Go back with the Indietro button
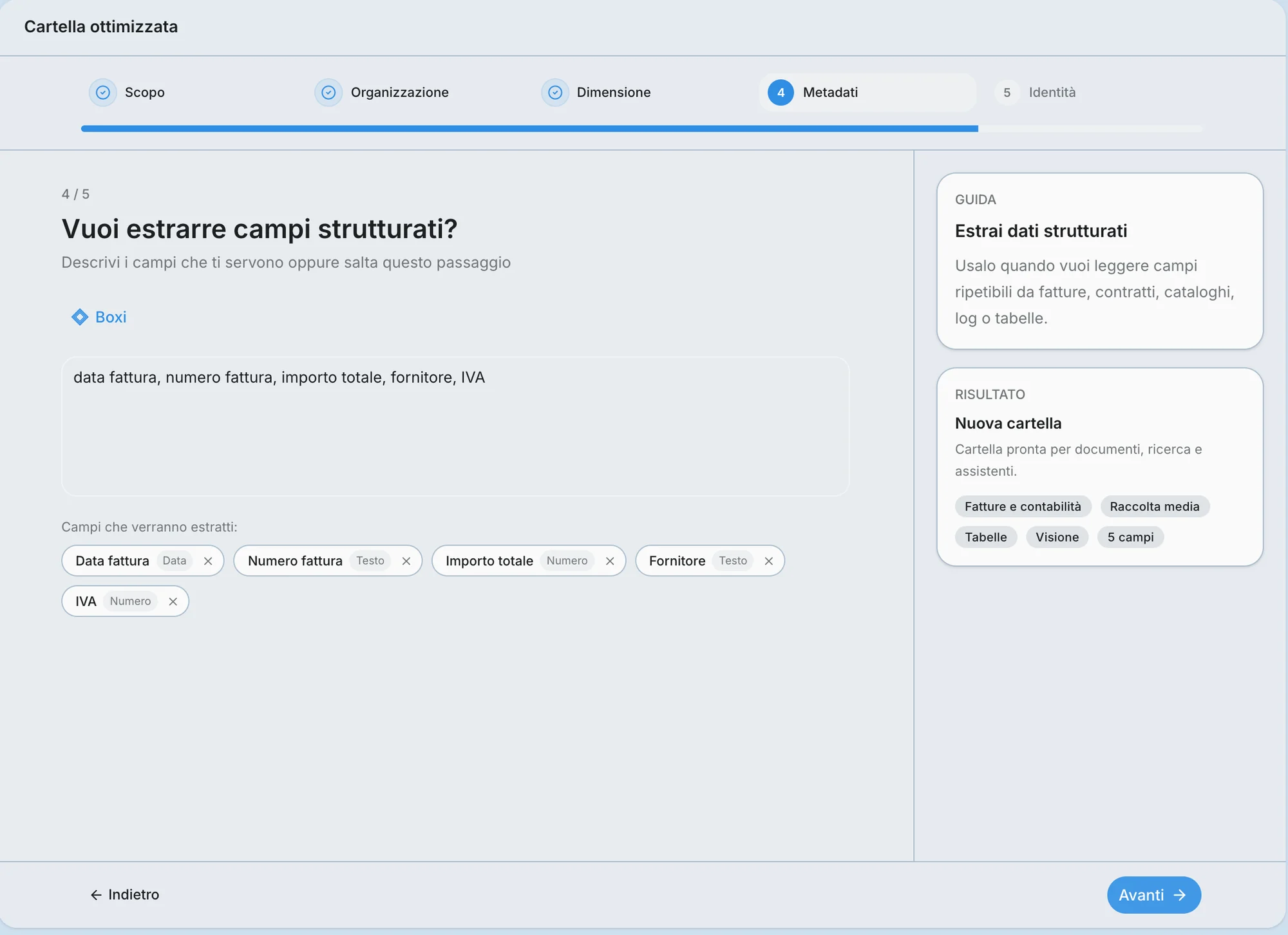Image resolution: width=1288 pixels, height=935 pixels. click(125, 895)
